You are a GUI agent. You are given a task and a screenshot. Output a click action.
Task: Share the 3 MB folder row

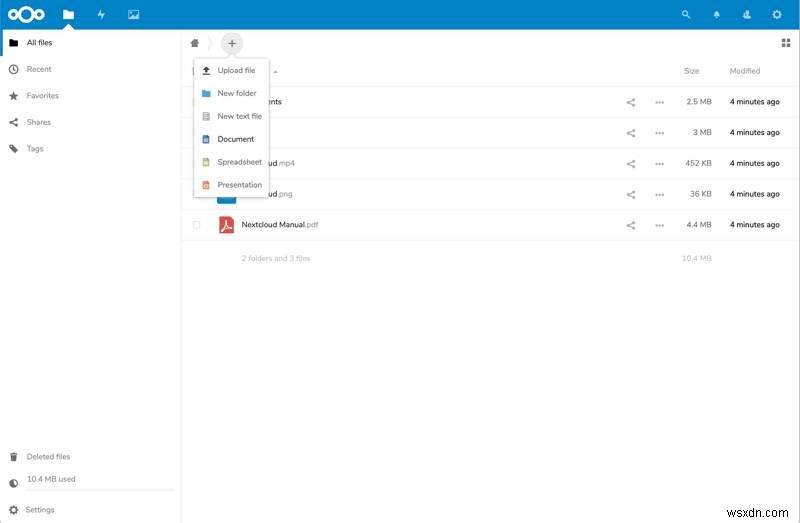pyautogui.click(x=631, y=133)
